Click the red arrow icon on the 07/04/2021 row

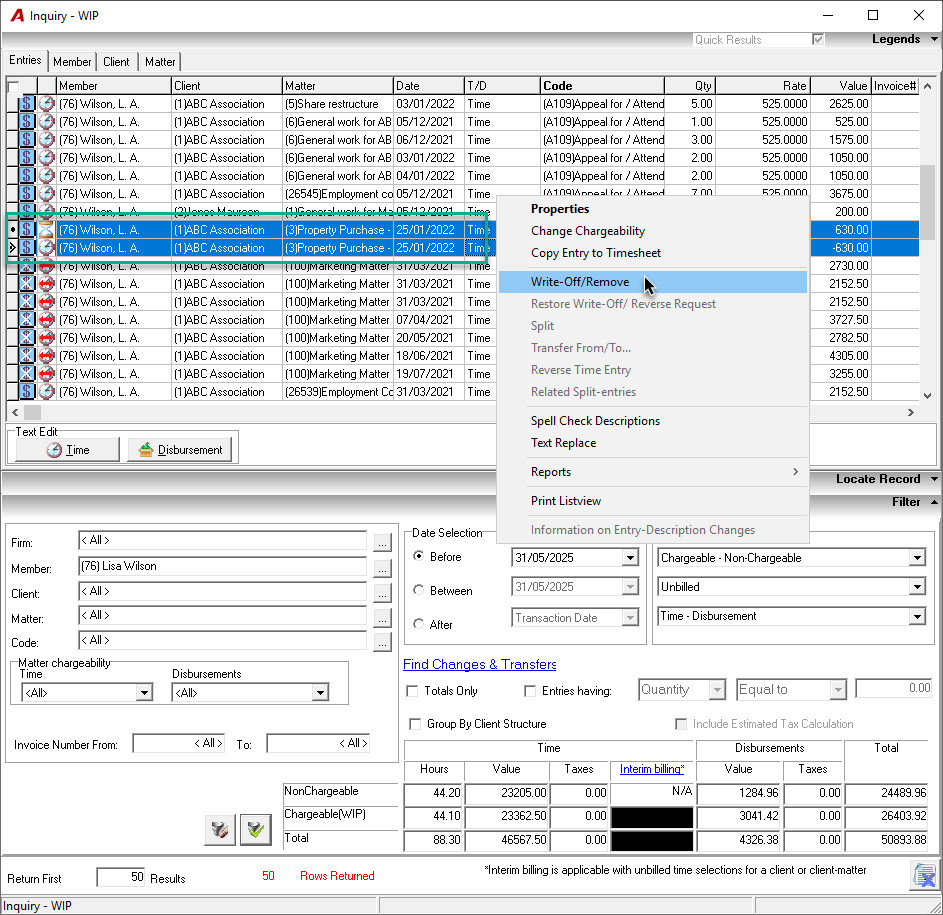(x=46, y=319)
